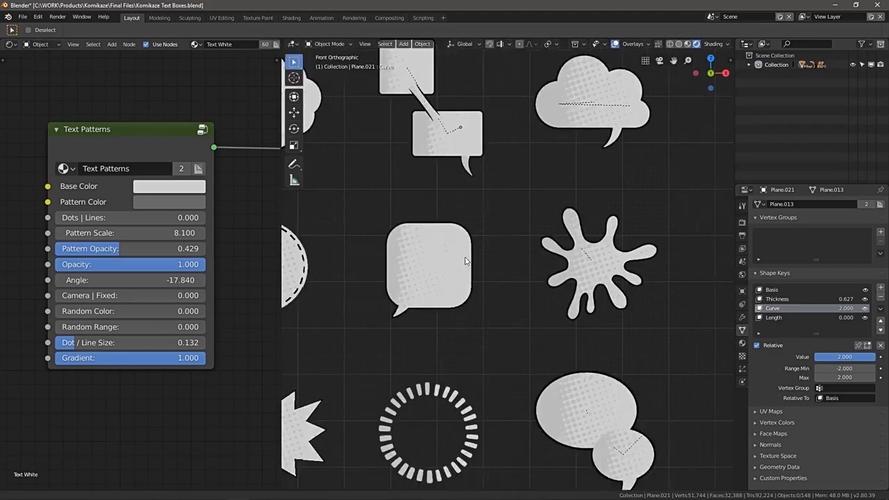Click the red X axis gizmo ball
This screenshot has width=889, height=500.
point(726,73)
